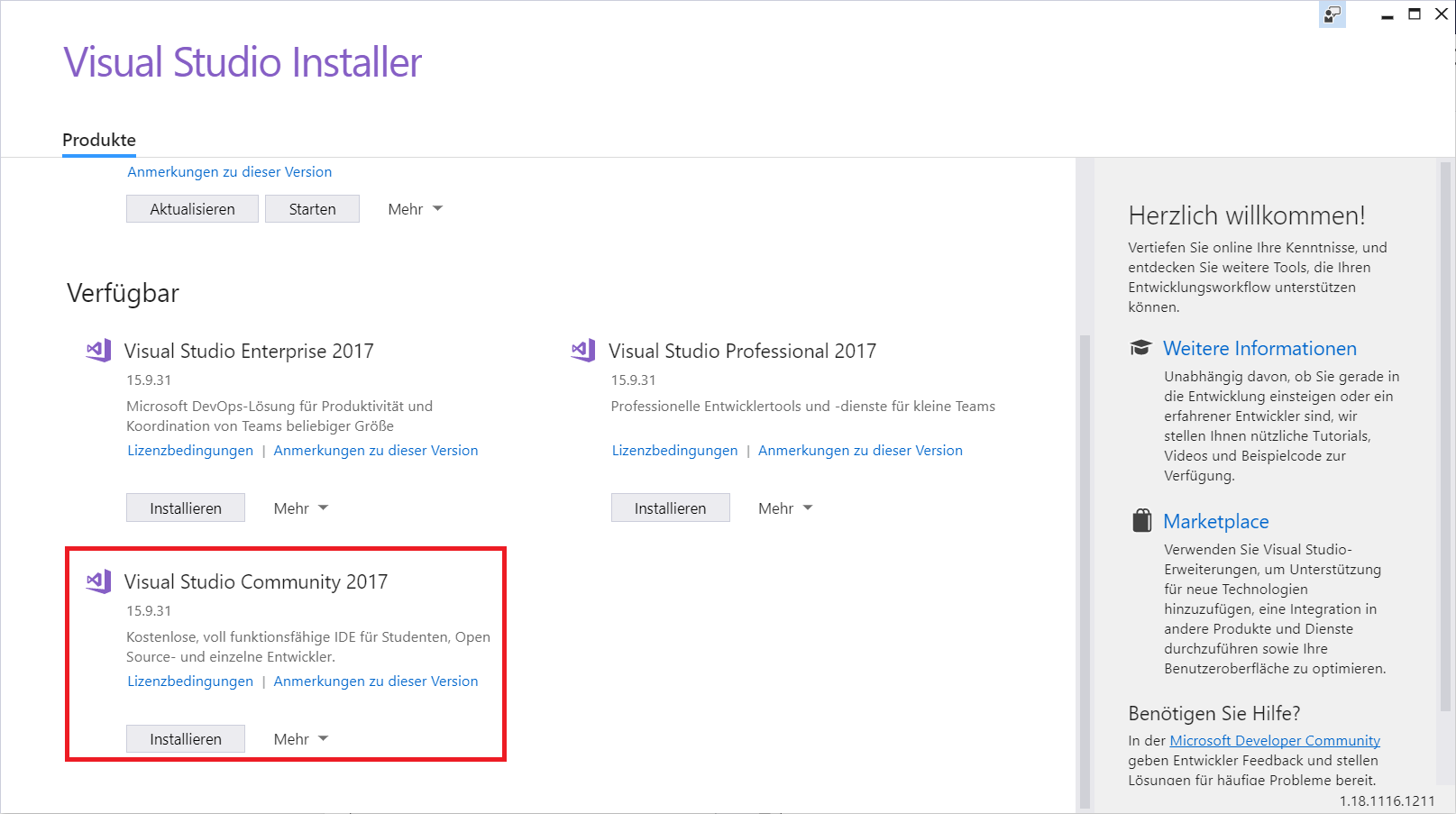
Task: Click the Visual Studio Enterprise 2017 logo icon
Action: [x=98, y=351]
